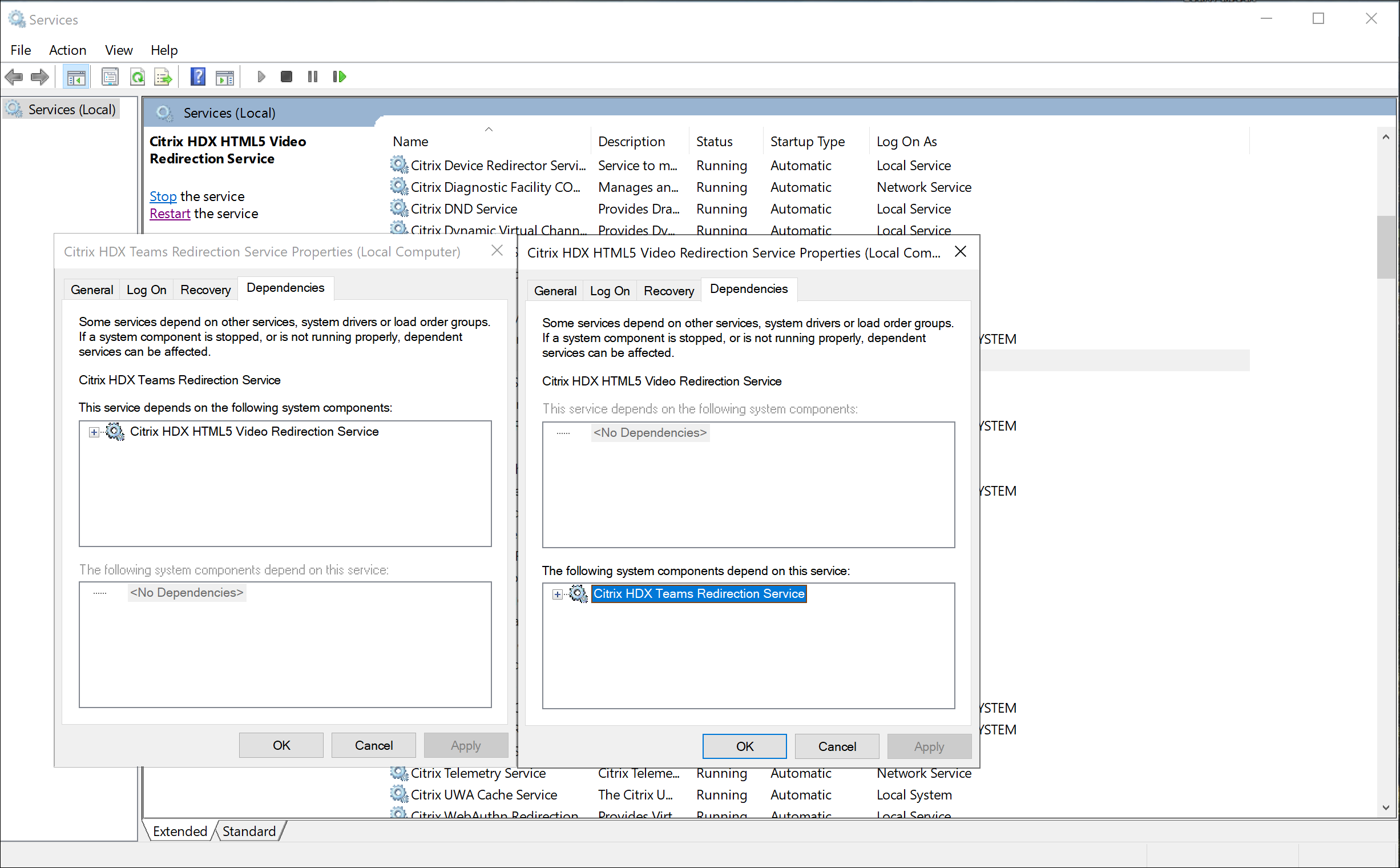This screenshot has height=868, width=1400.
Task: Click the Start Service play icon
Action: [x=261, y=77]
